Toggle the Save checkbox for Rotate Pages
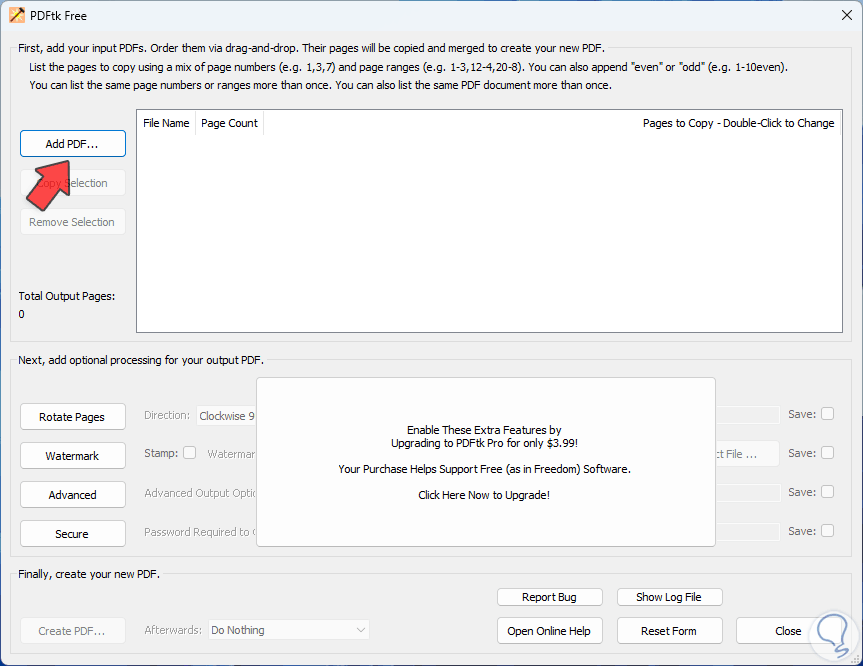Image resolution: width=863 pixels, height=666 pixels. coord(827,414)
